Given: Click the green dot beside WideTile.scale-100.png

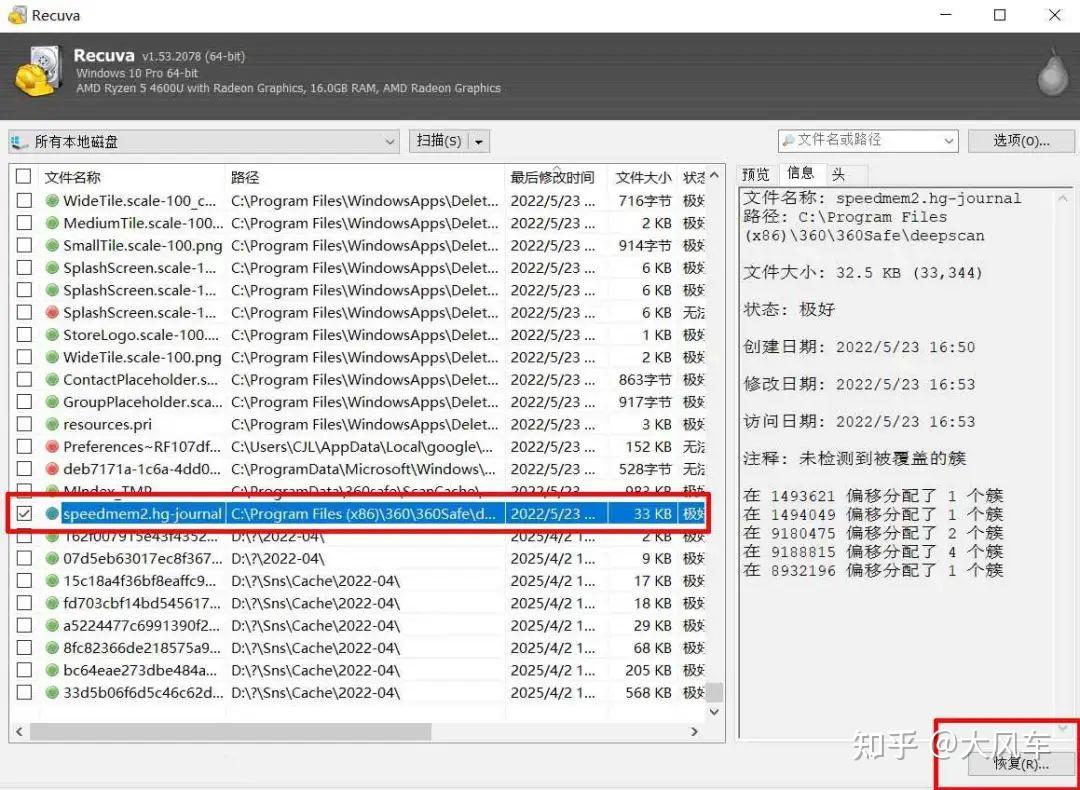Looking at the screenshot, I should [x=52, y=357].
